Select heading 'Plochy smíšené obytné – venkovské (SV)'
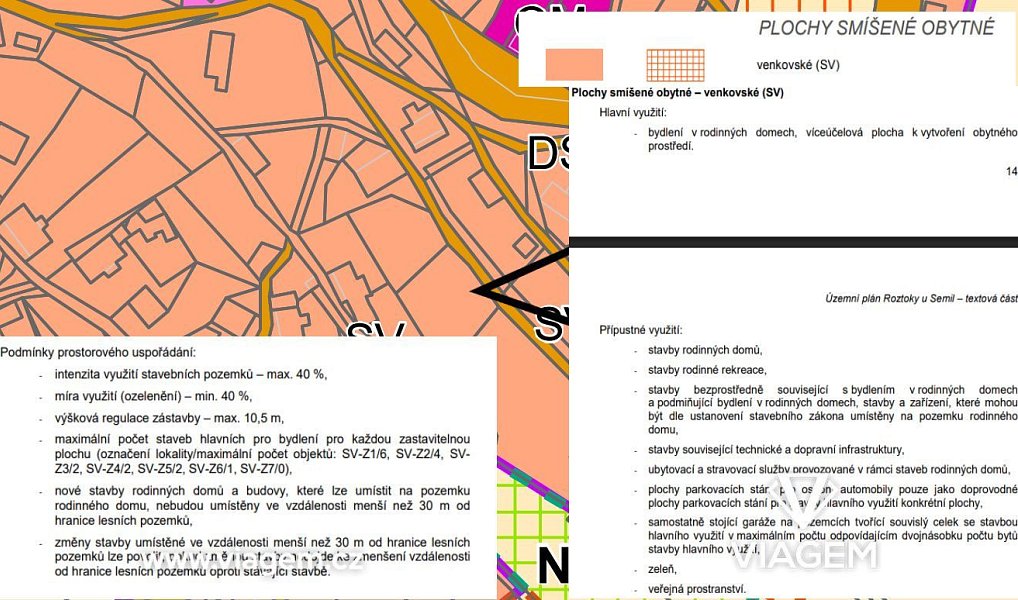 (x=677, y=93)
